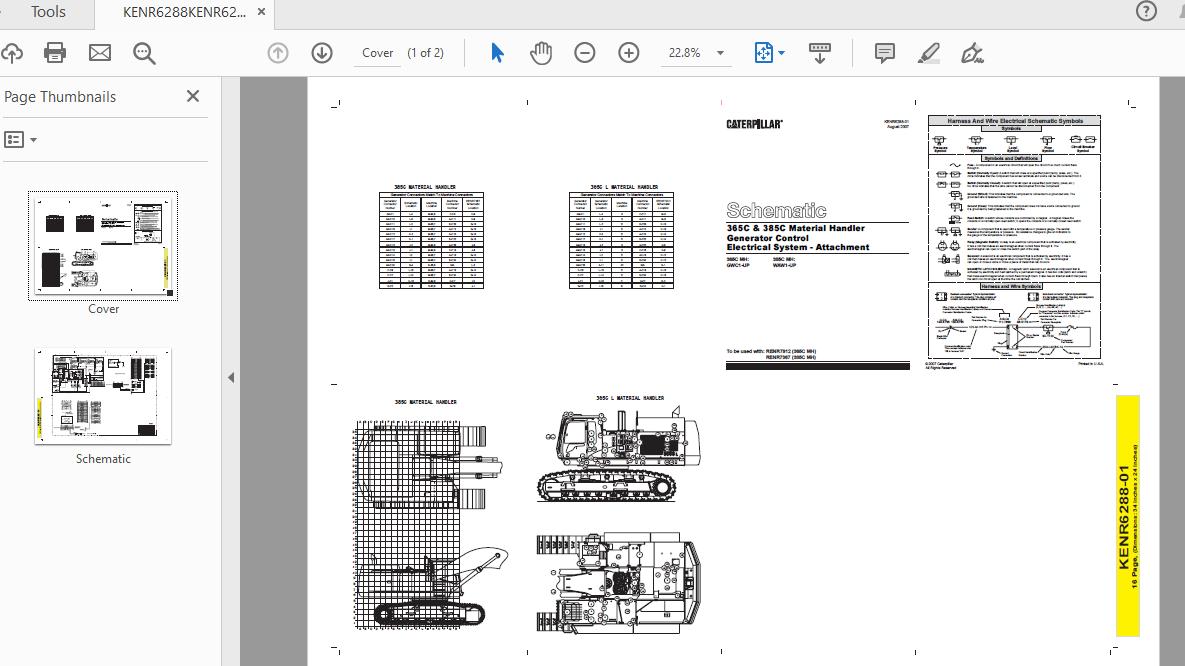Go to next page with the down arrow
1185x666 pixels.
(321, 53)
